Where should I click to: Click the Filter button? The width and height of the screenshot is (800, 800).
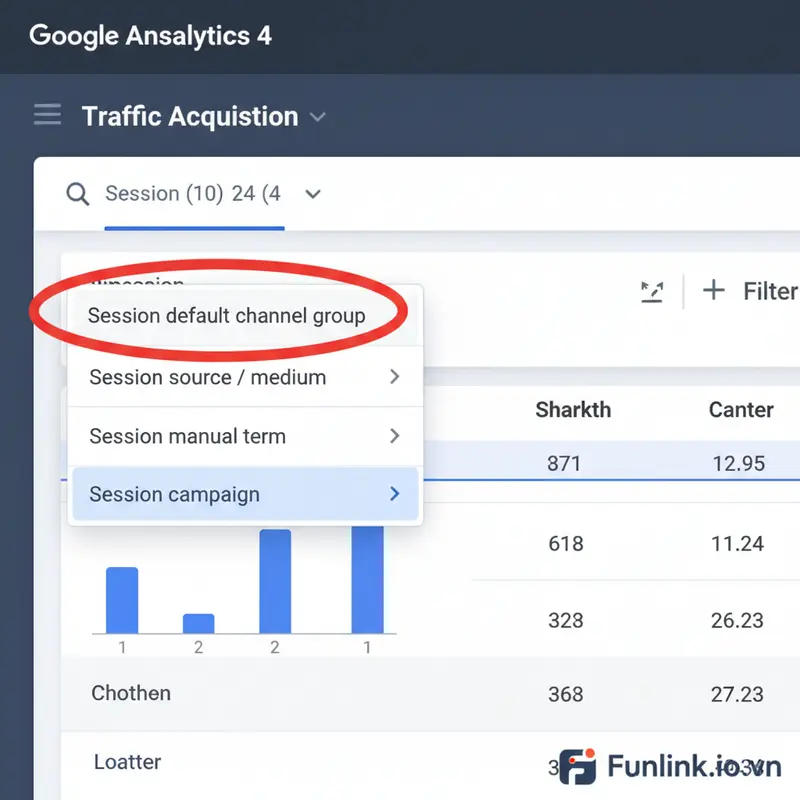click(768, 291)
